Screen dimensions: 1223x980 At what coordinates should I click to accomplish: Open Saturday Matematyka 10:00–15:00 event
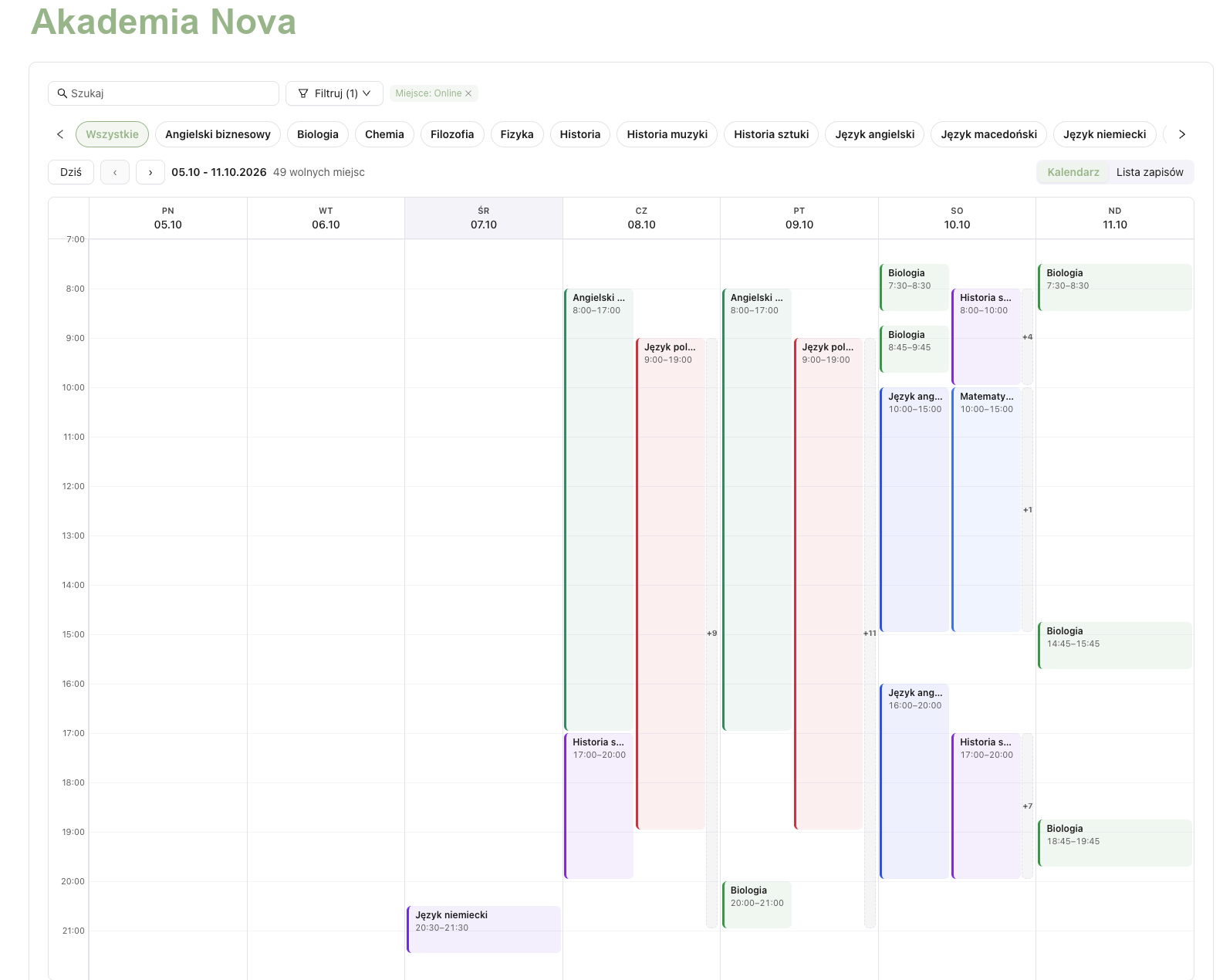click(986, 509)
